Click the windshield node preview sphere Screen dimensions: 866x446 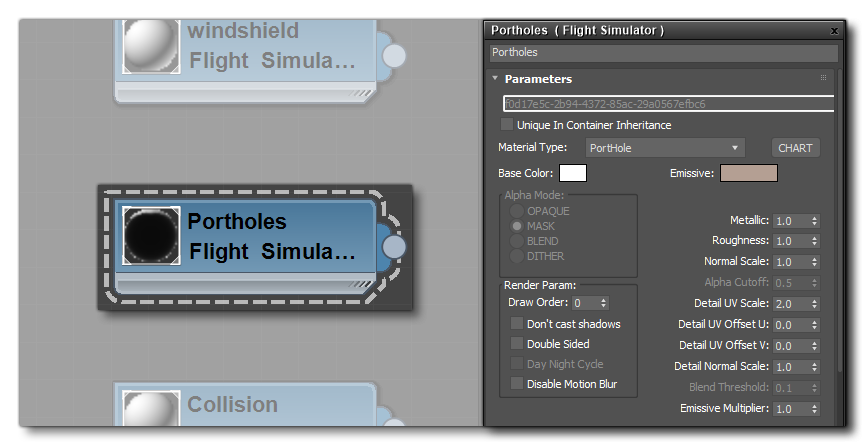click(151, 46)
